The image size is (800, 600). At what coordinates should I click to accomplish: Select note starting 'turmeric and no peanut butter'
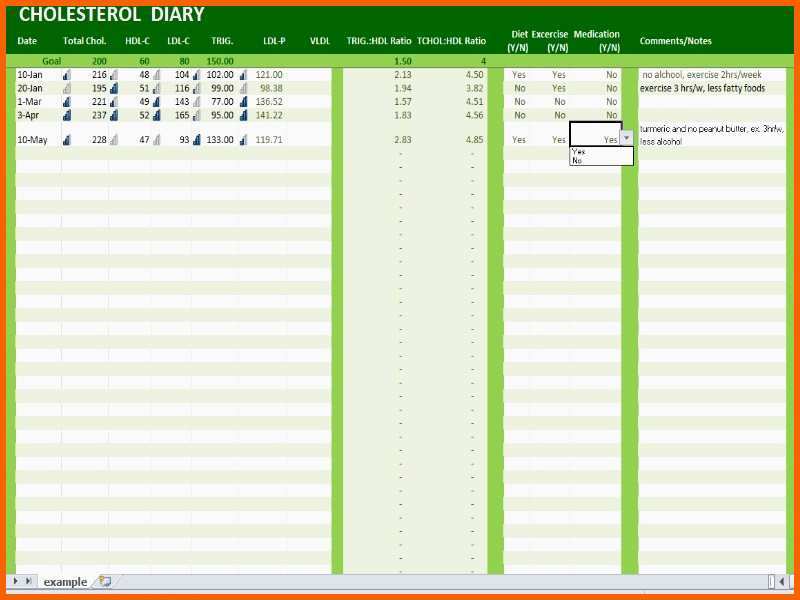(x=712, y=135)
